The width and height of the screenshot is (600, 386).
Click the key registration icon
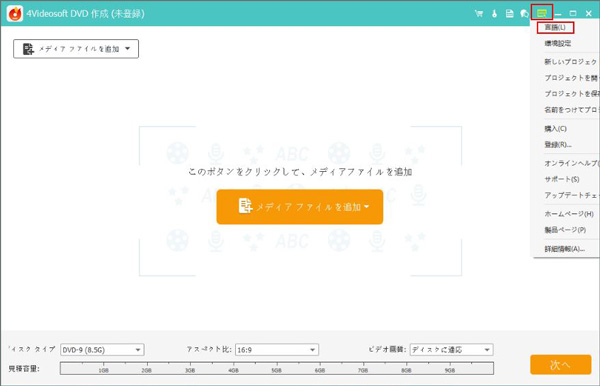[494, 14]
